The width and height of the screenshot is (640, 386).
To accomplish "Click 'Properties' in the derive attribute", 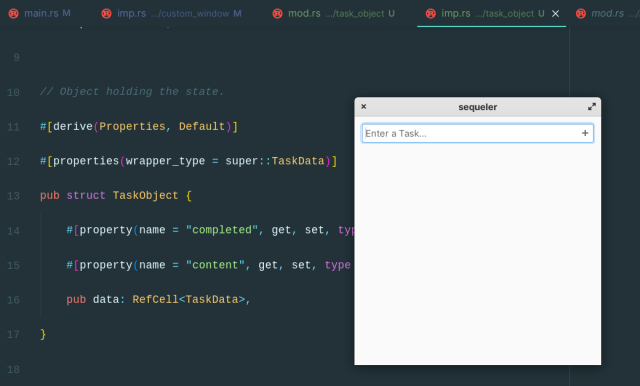I will pos(132,126).
